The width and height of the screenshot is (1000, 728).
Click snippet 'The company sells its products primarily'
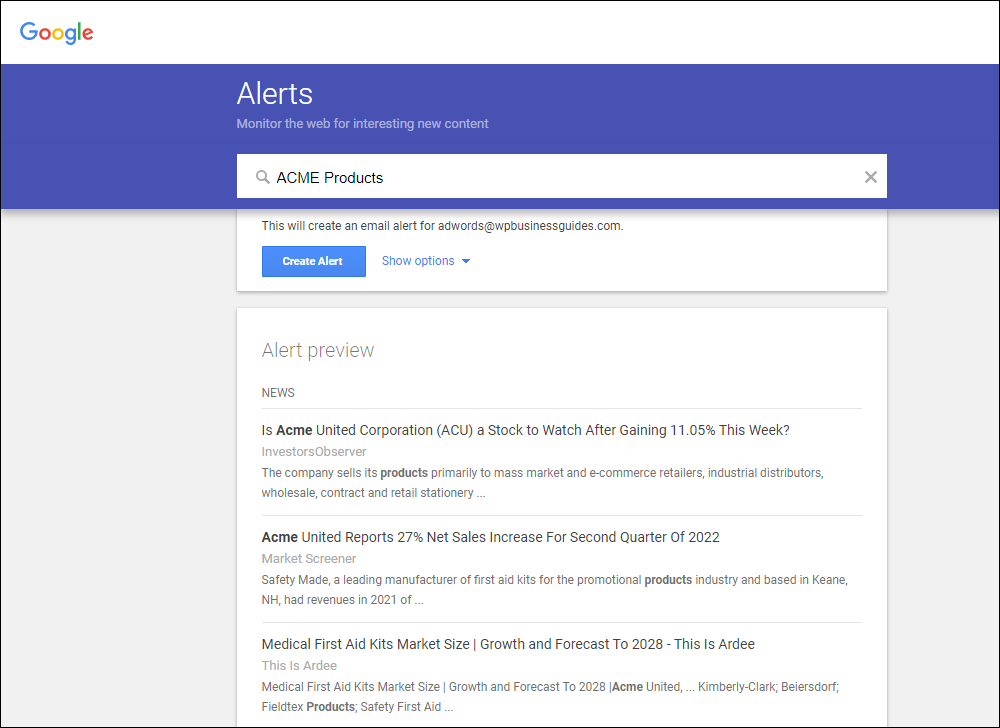(x=542, y=483)
